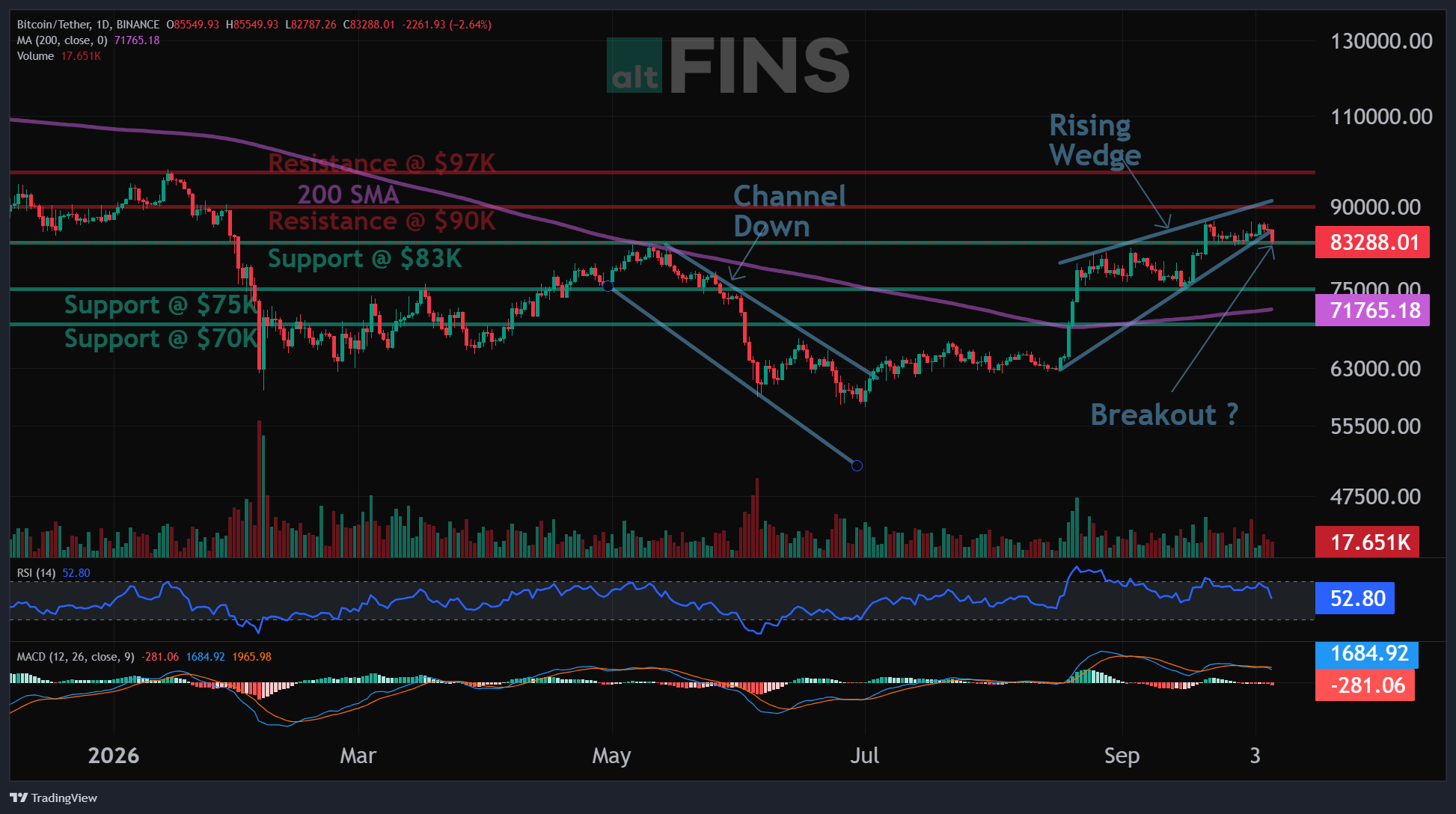Click the L82787.26 low value in header
The height and width of the screenshot is (814, 1456).
(311, 25)
